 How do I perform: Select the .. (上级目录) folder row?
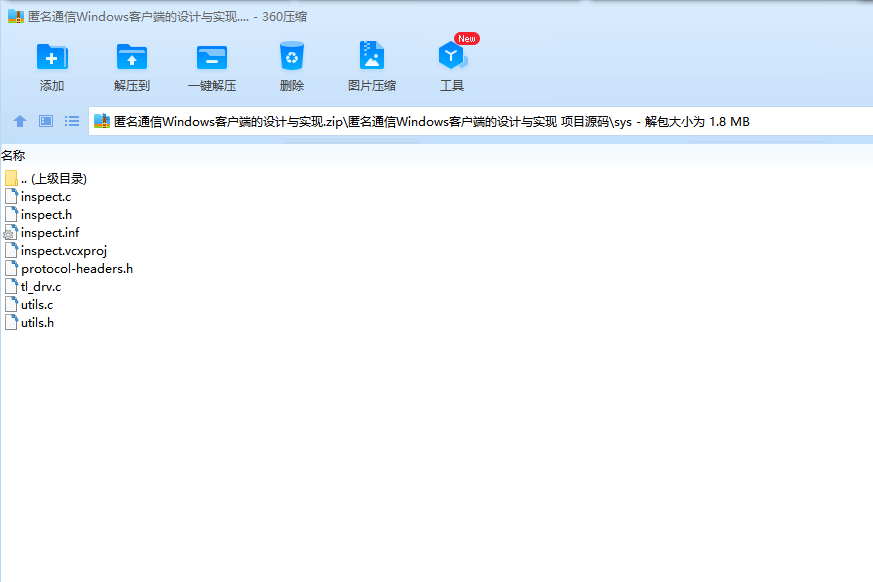click(46, 179)
